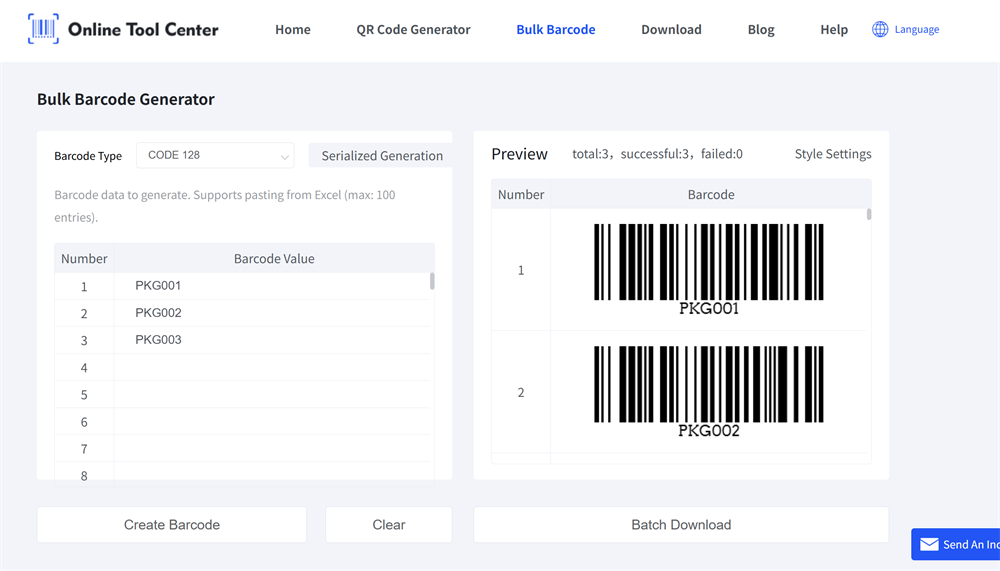
Task: Select the empty row 4 value cell
Action: tap(272, 367)
